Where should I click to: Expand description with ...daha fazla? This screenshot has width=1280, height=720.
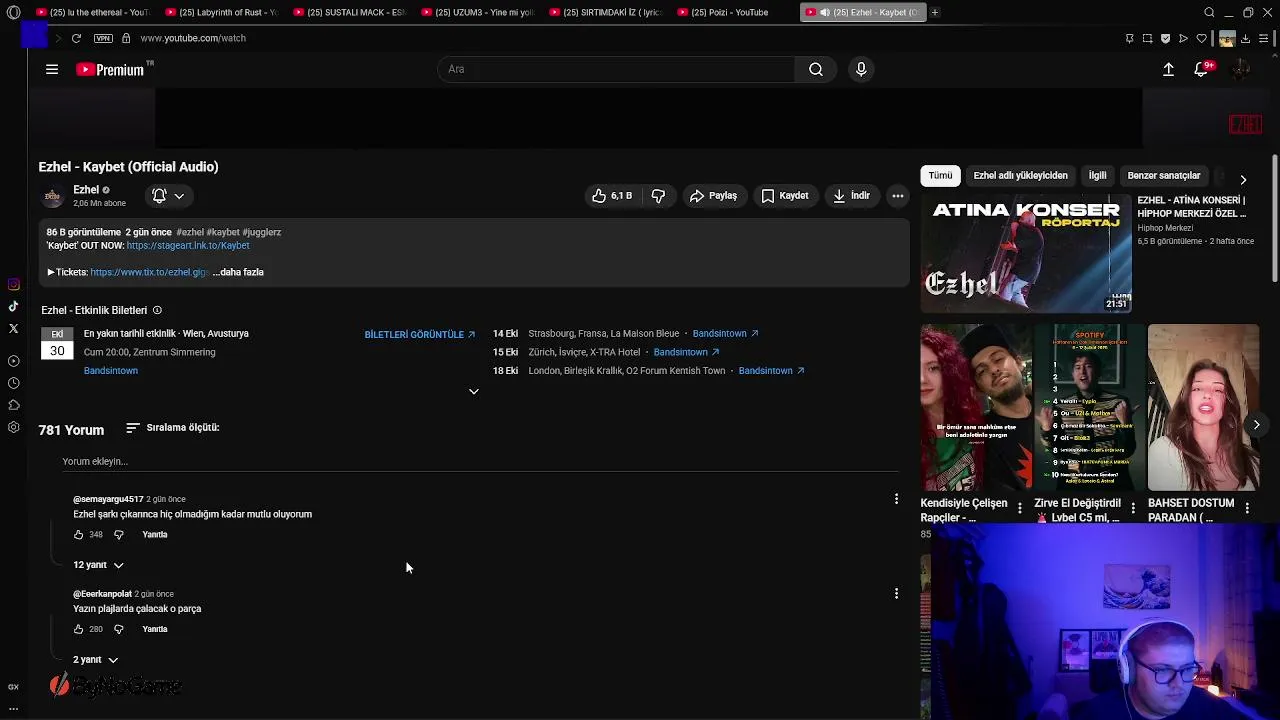(x=238, y=272)
